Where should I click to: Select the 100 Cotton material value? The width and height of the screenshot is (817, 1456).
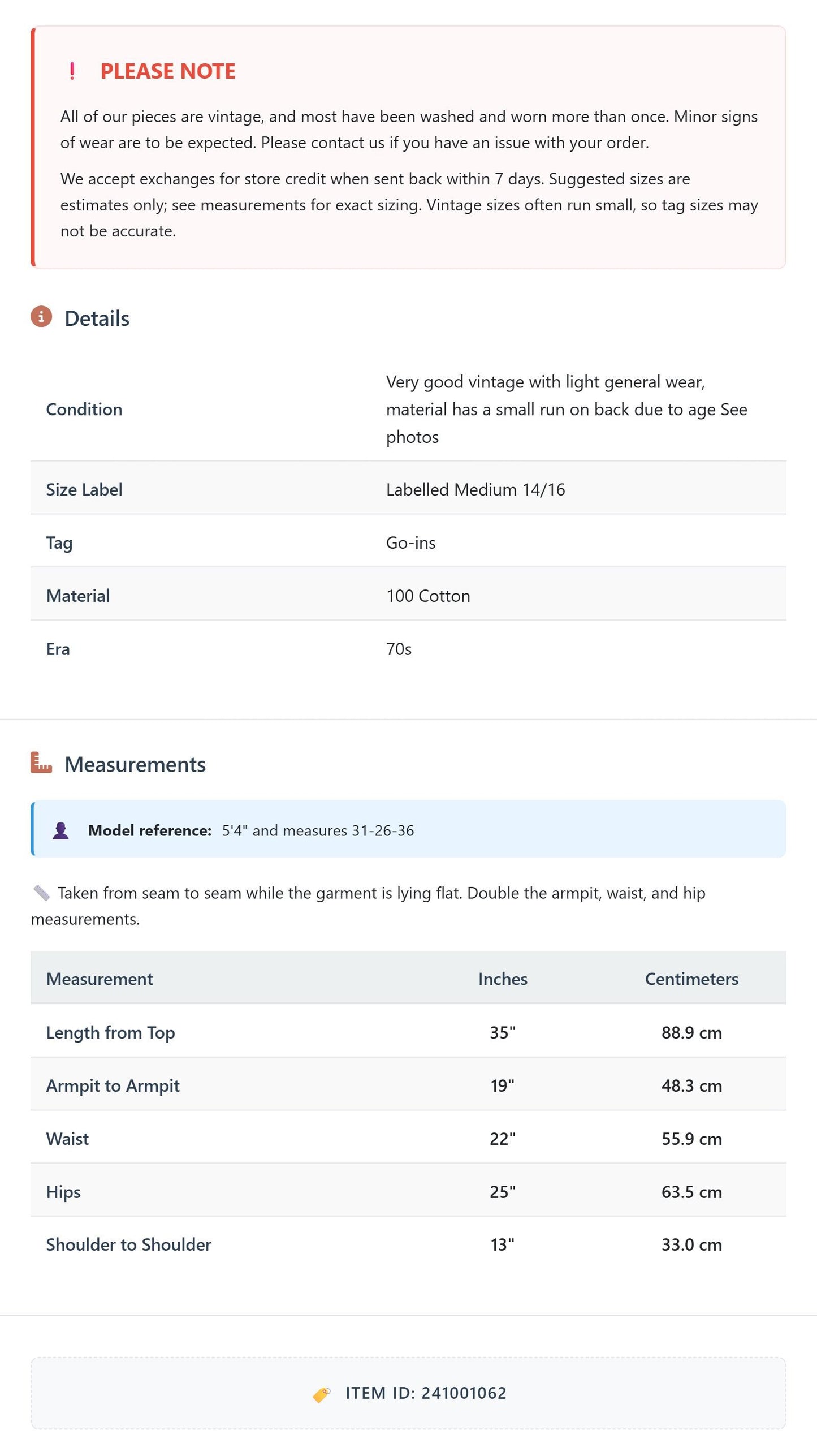tap(428, 596)
